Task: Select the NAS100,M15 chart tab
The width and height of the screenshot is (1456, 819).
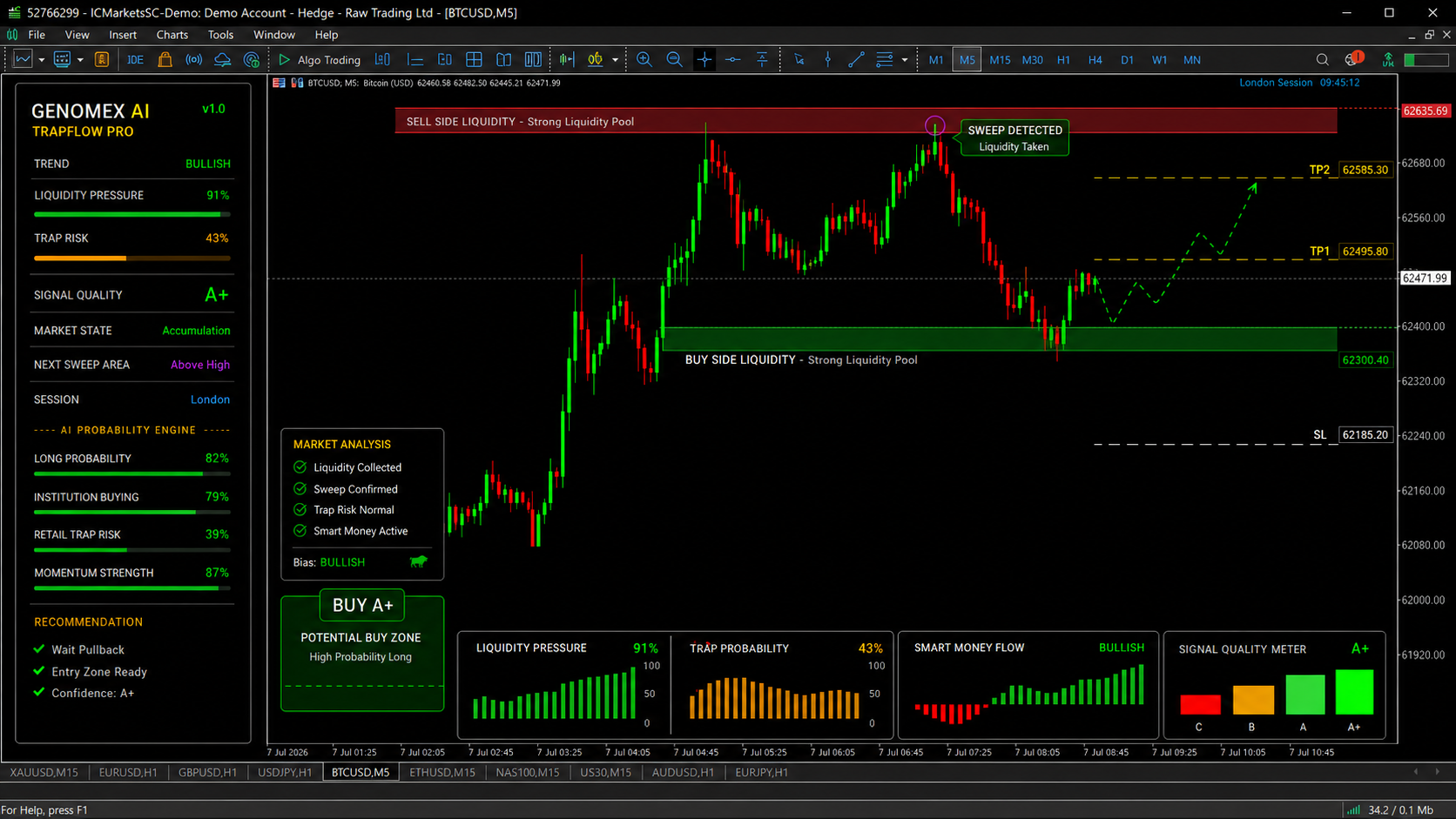Action: coord(527,772)
